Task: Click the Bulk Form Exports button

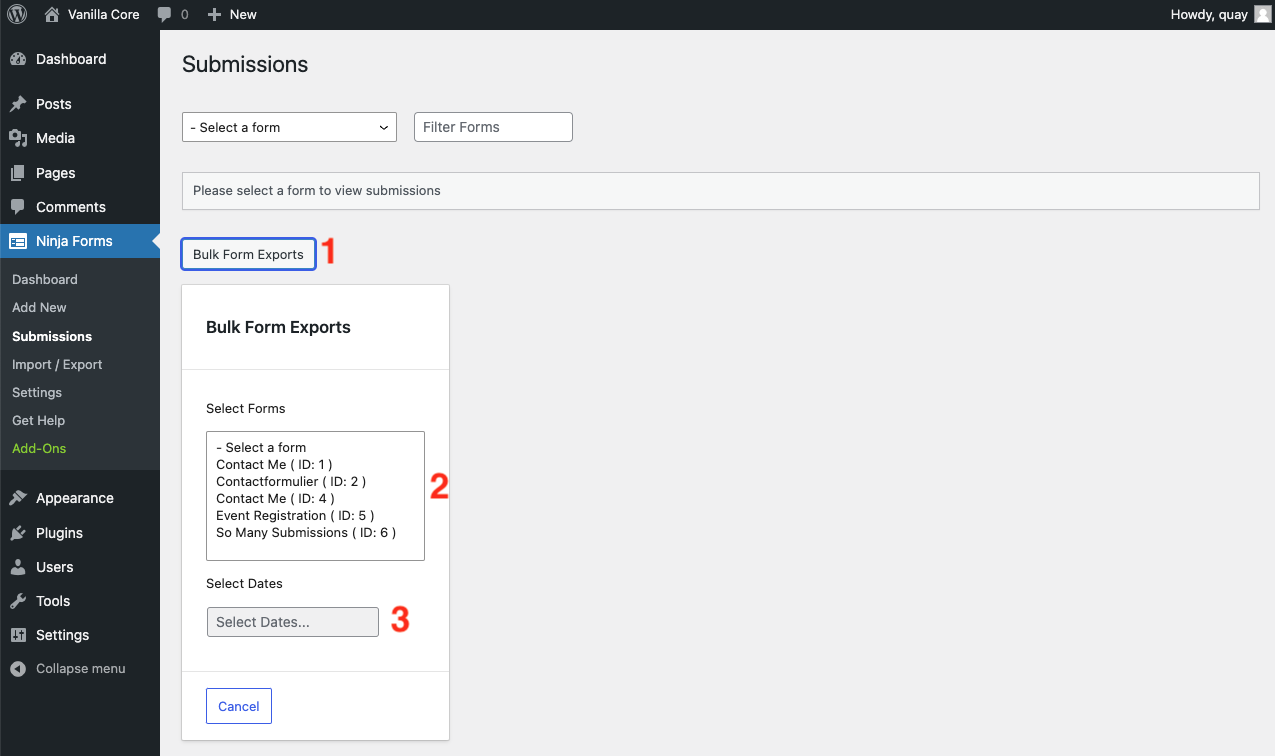Action: pos(248,254)
